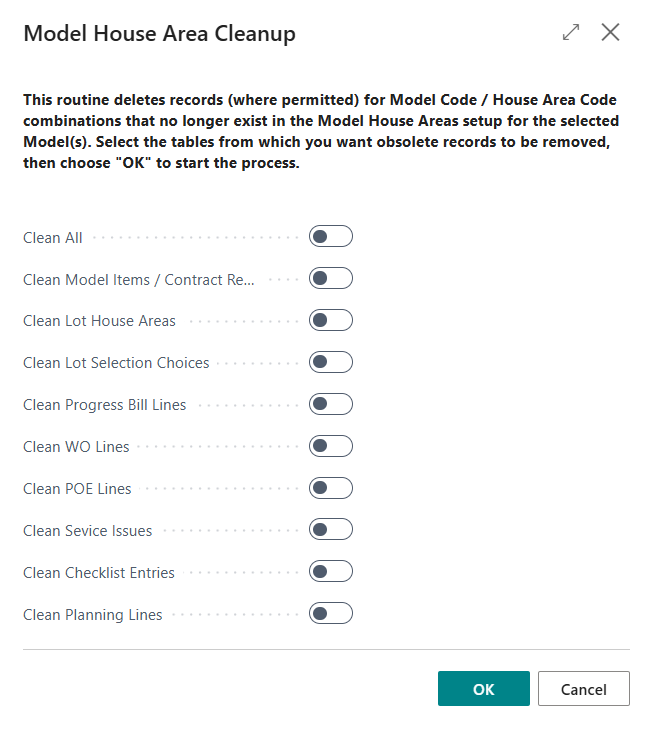654x731 pixels.
Task: Click the Clean Lot Selection Choices label
Action: [x=116, y=363]
